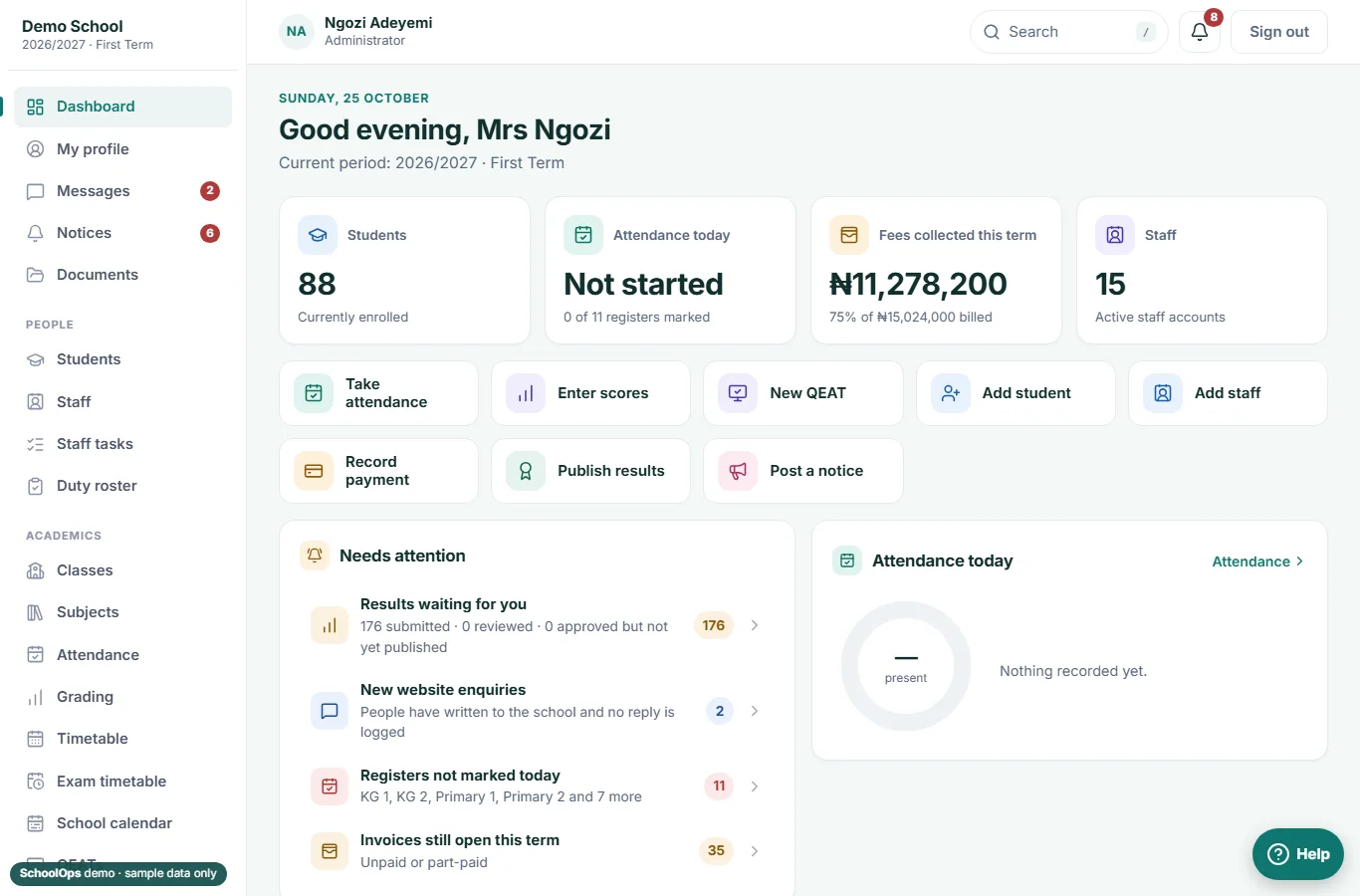Click the Post a notice megaphone icon
1360x896 pixels.
(x=738, y=471)
